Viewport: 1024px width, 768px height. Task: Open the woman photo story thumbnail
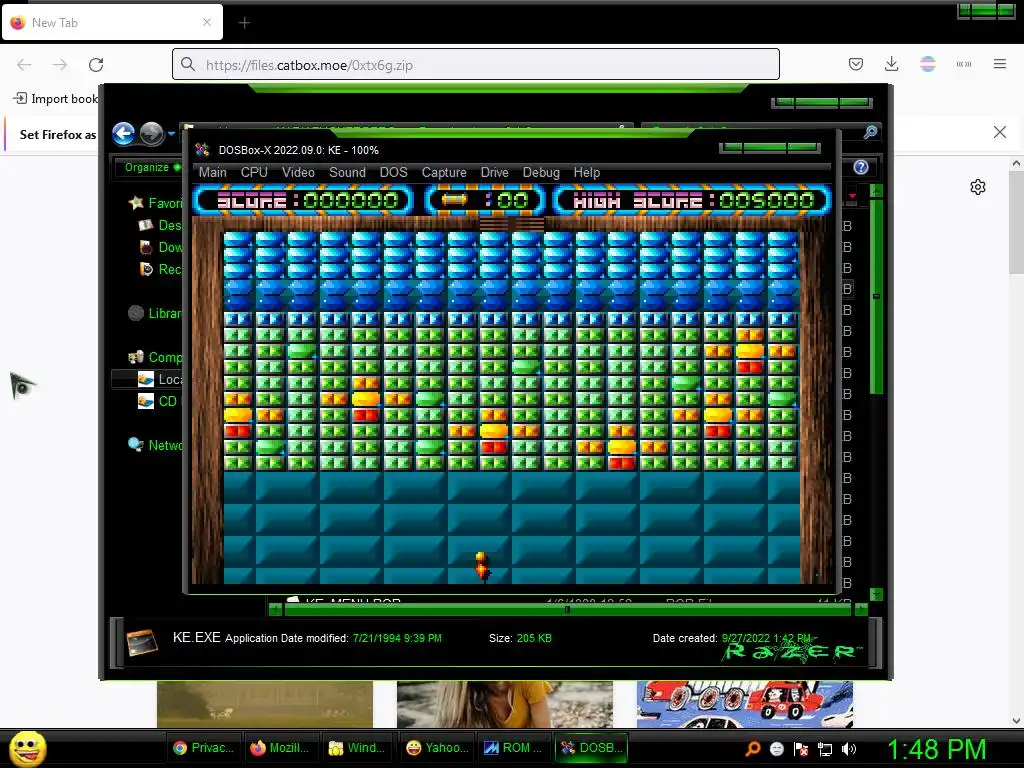[505, 704]
